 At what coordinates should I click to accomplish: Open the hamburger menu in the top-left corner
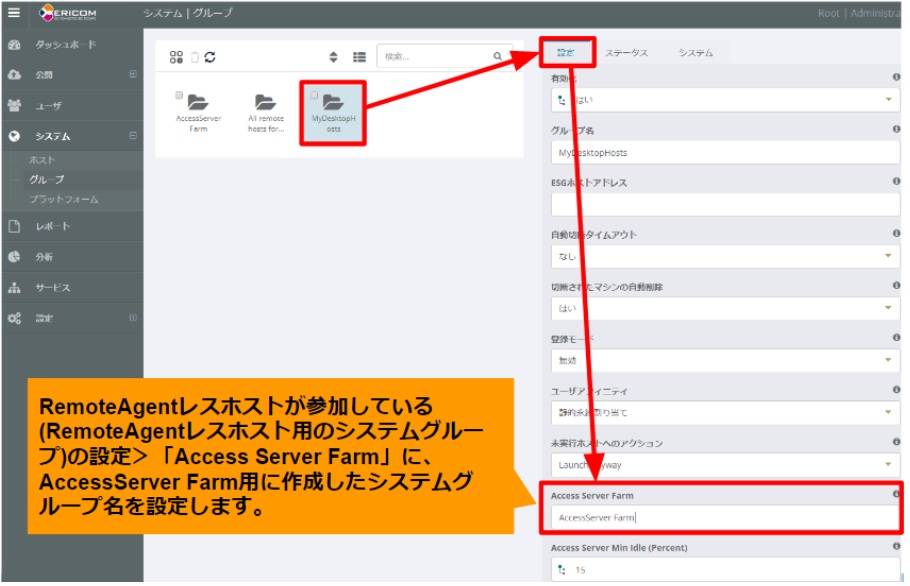pyautogui.click(x=14, y=13)
